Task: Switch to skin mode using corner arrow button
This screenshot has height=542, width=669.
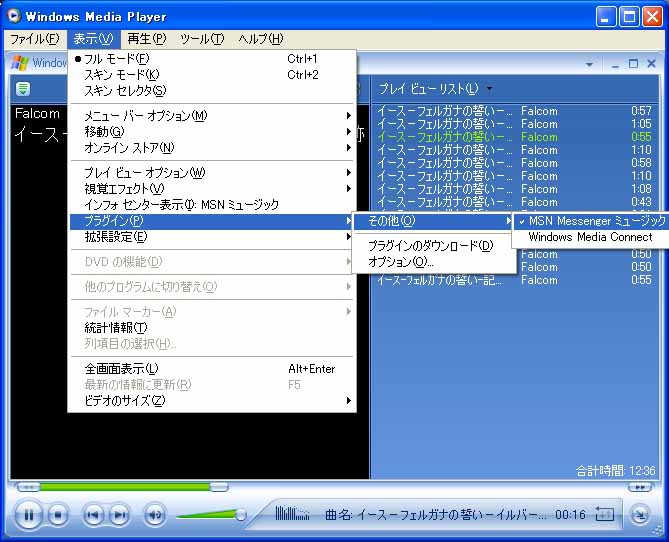Action: coord(640,515)
